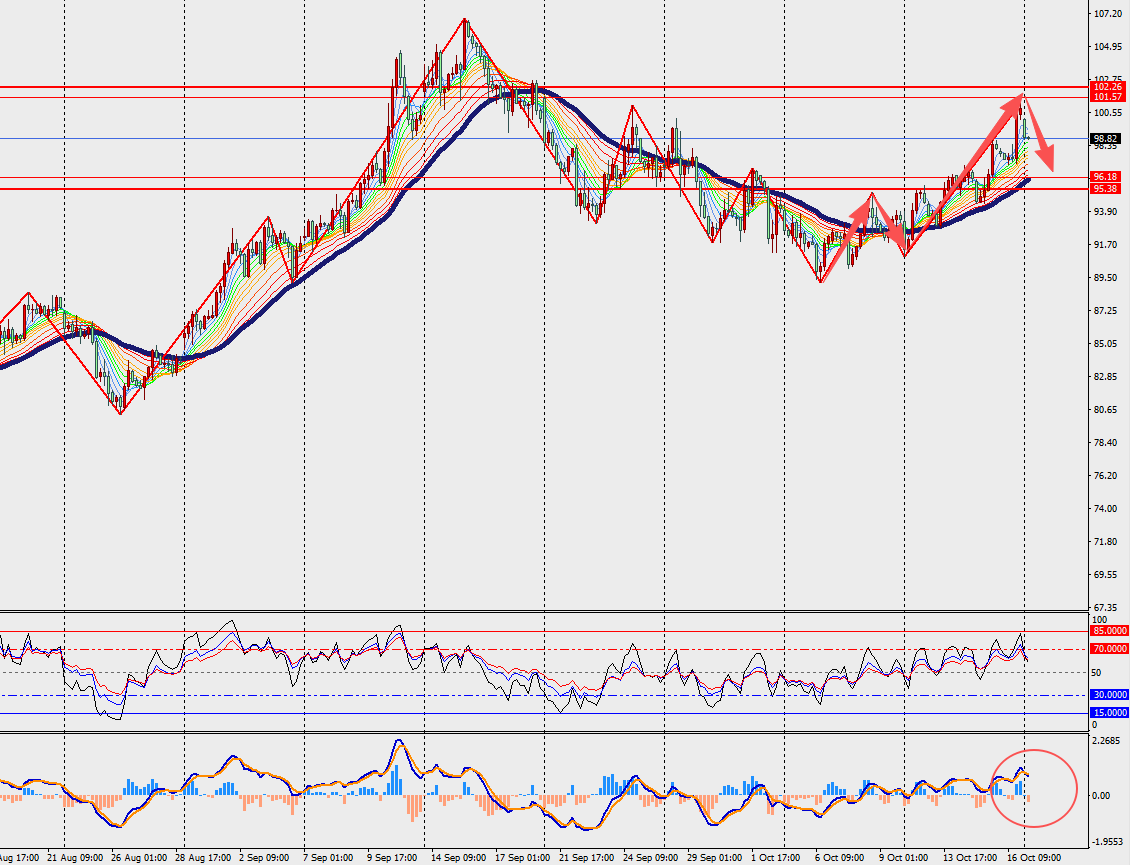Click the 107.20 price scale label
Viewport: 1131px width, 865px height.
[x=1106, y=14]
